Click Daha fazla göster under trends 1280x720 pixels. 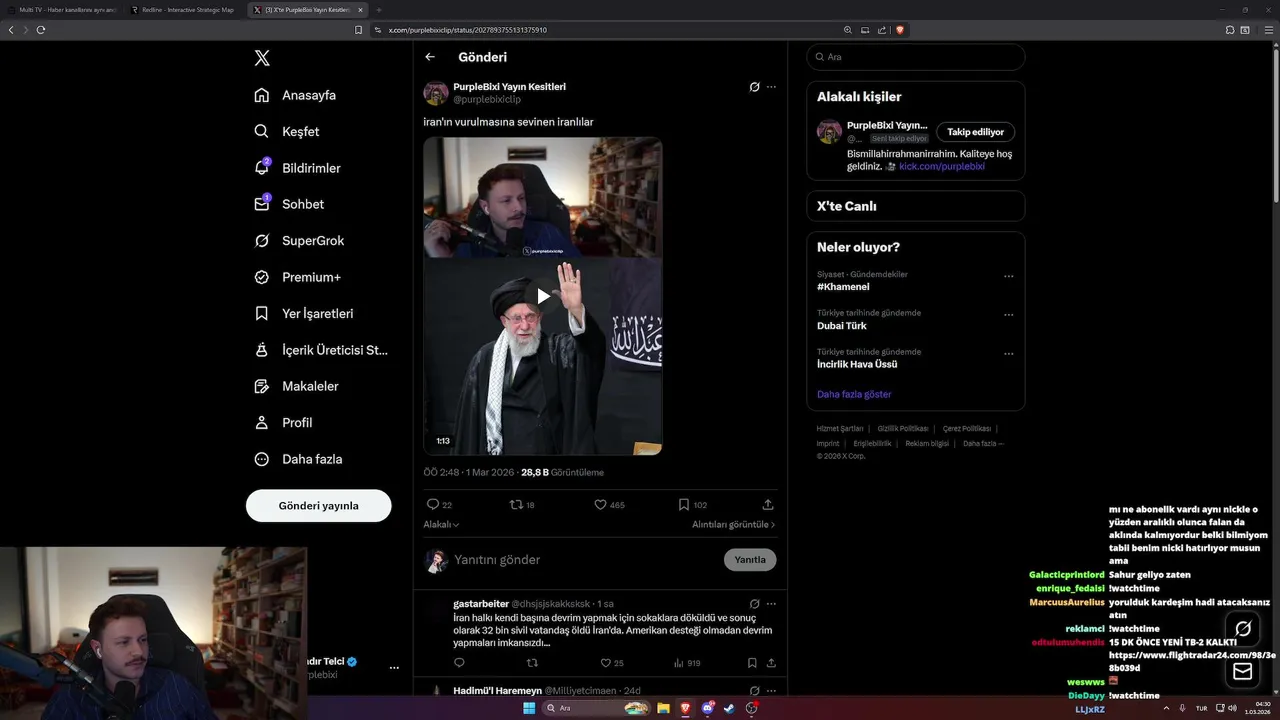click(854, 394)
